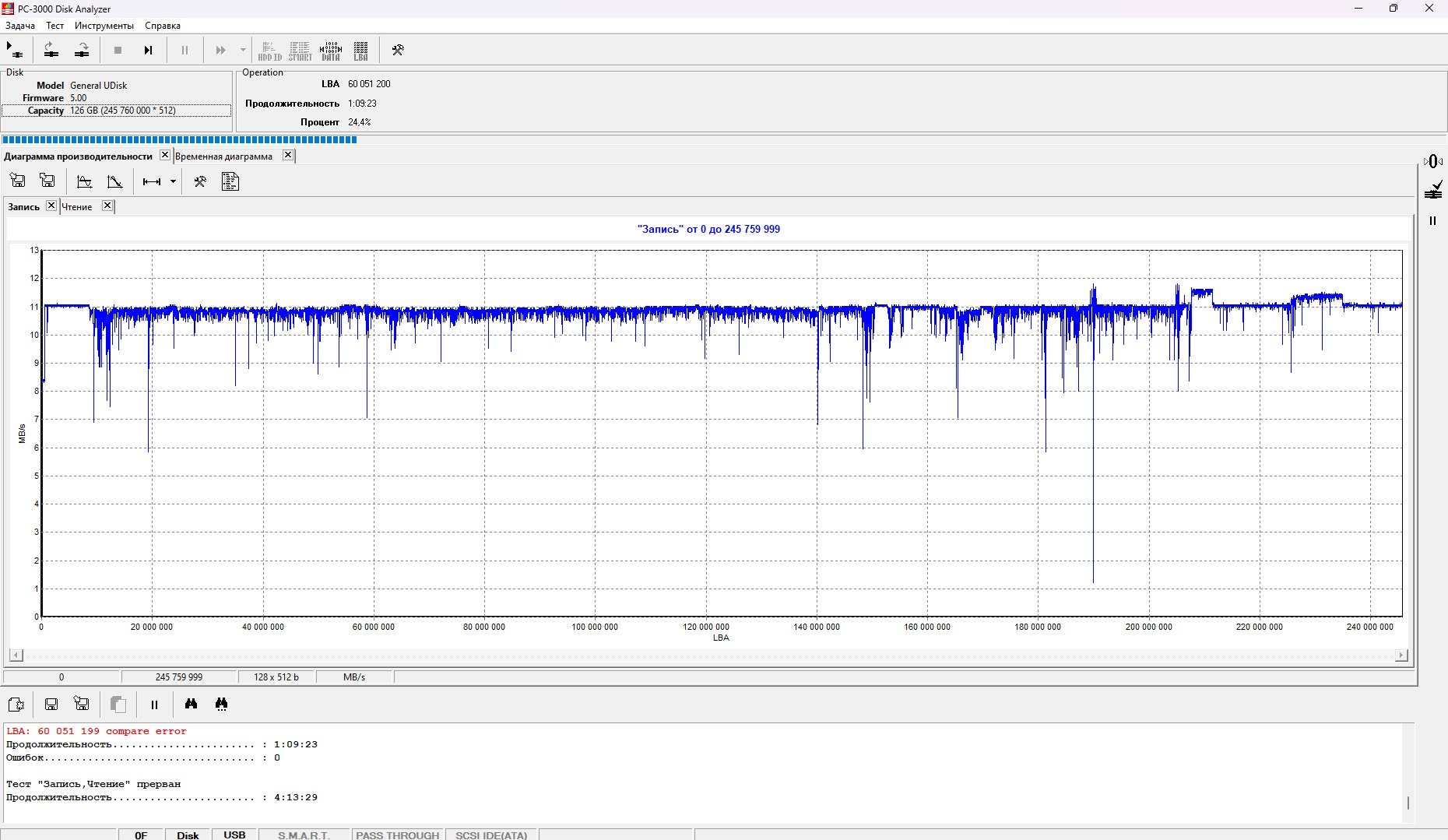Screen dimensions: 1448x840
Task: Click the chart report document icon
Action: (230, 181)
